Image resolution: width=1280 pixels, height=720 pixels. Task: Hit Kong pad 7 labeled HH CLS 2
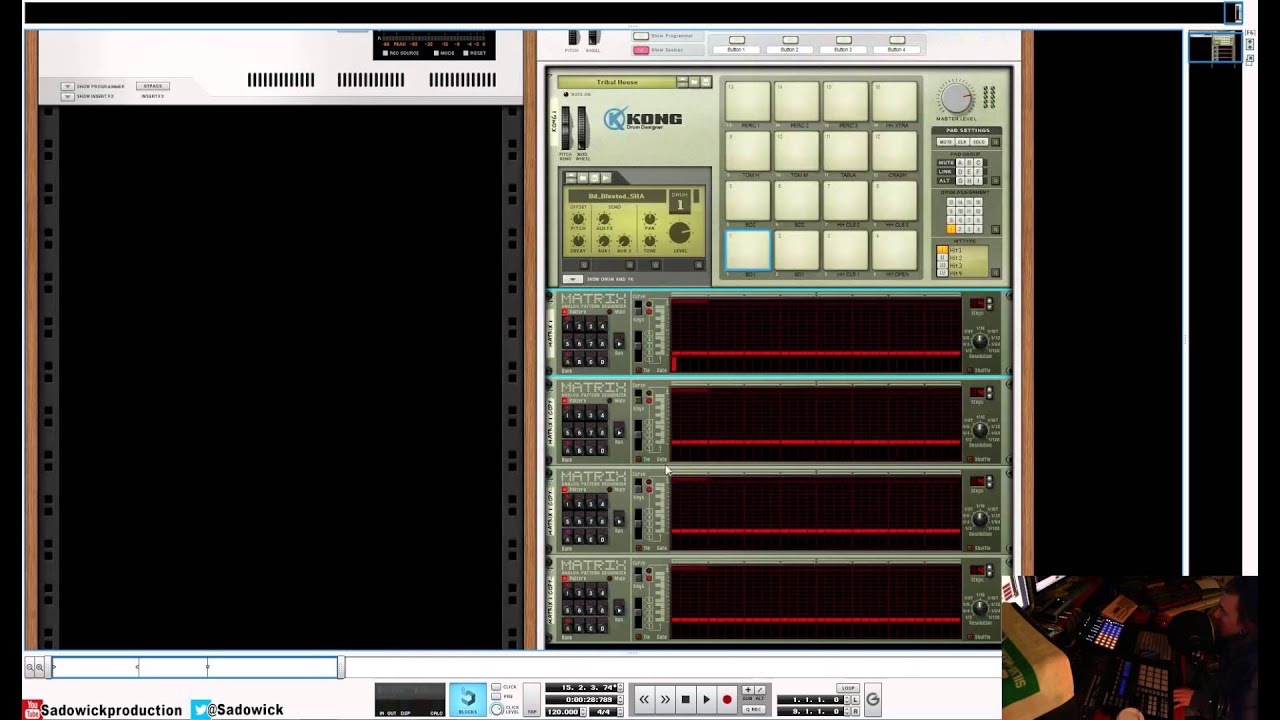coord(846,200)
